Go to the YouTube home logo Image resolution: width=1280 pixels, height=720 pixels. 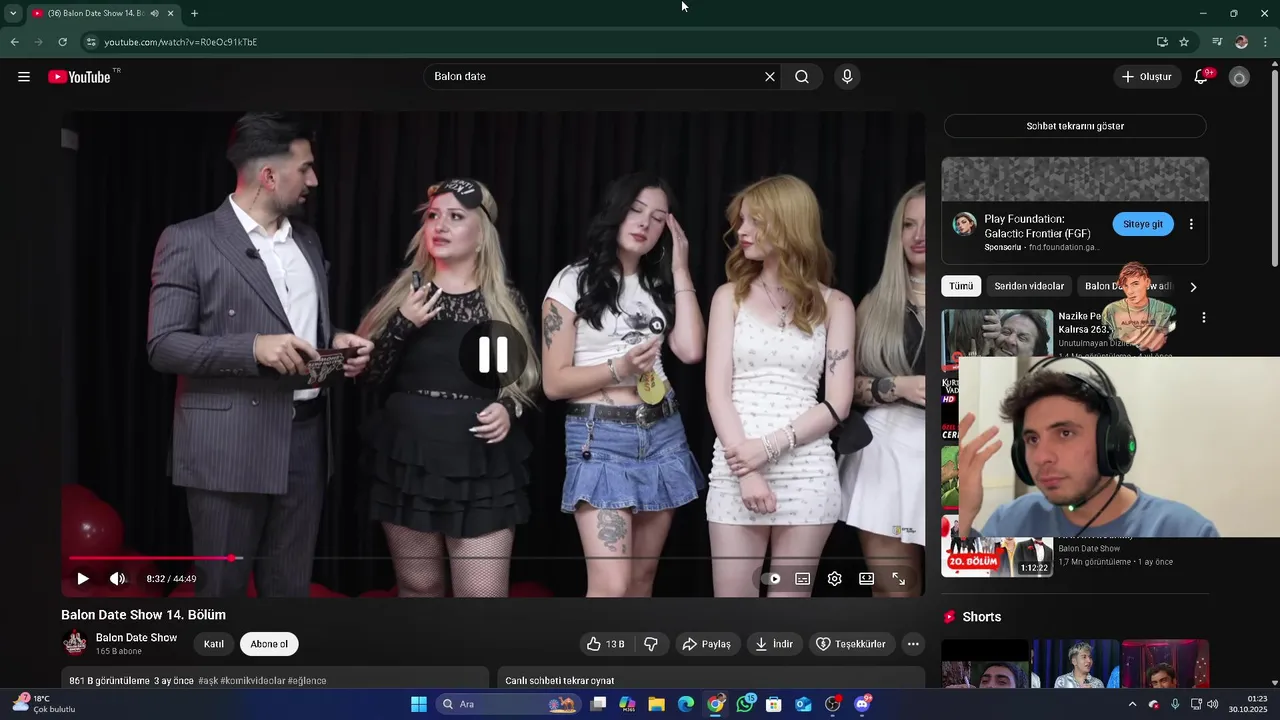click(x=79, y=77)
